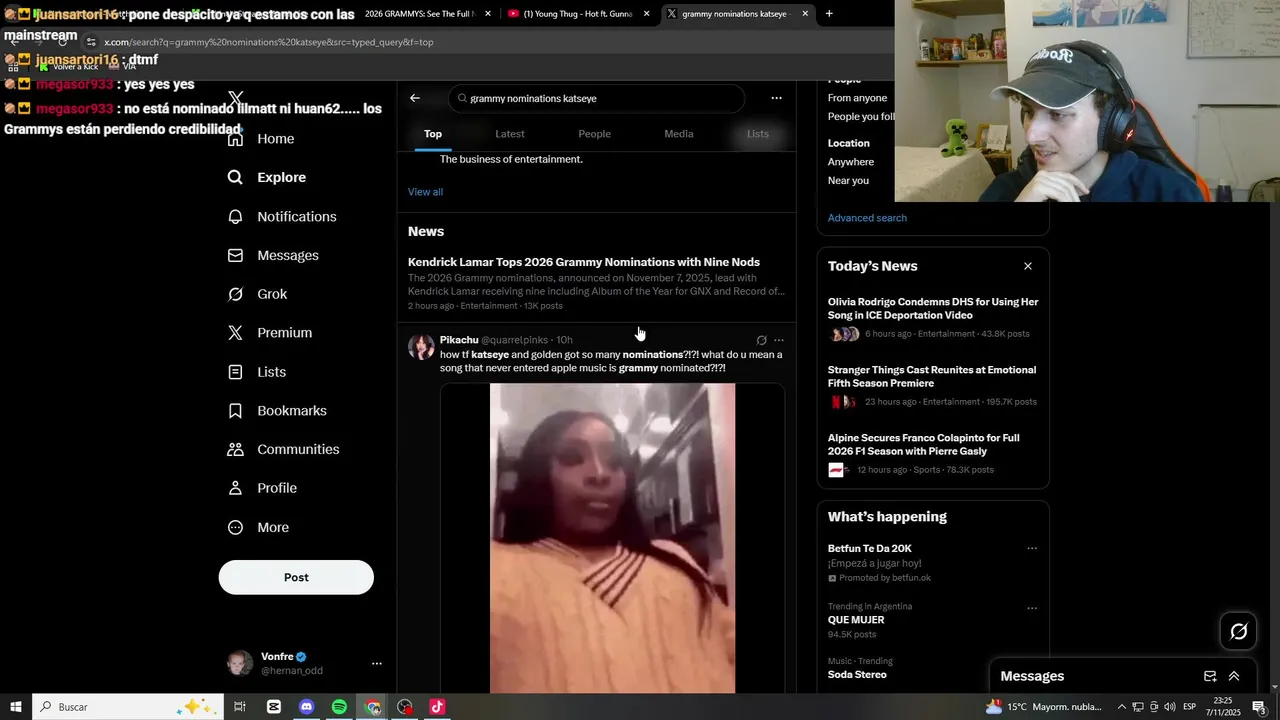Open Premium in the sidebar

point(270,333)
